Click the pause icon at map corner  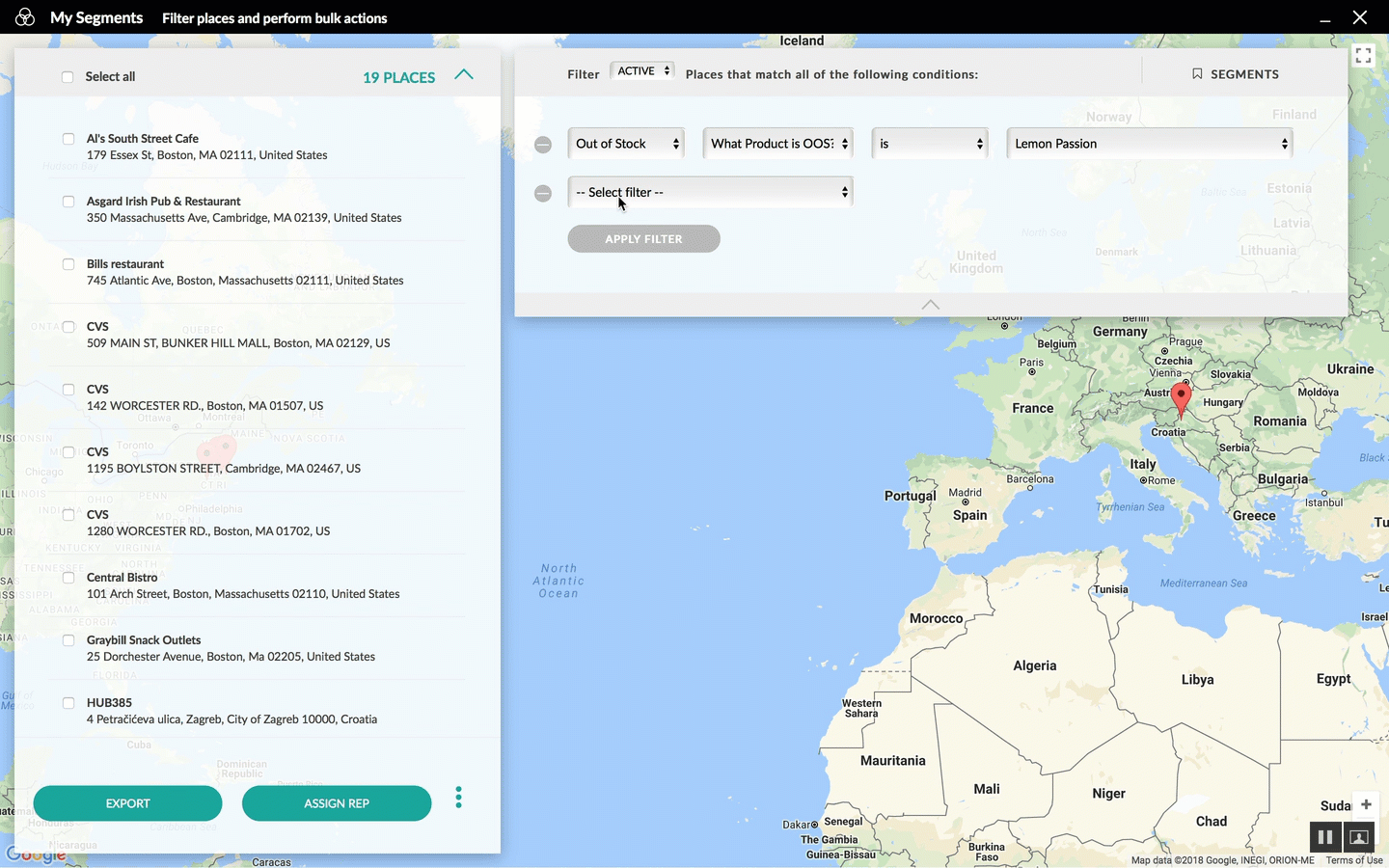1325,837
